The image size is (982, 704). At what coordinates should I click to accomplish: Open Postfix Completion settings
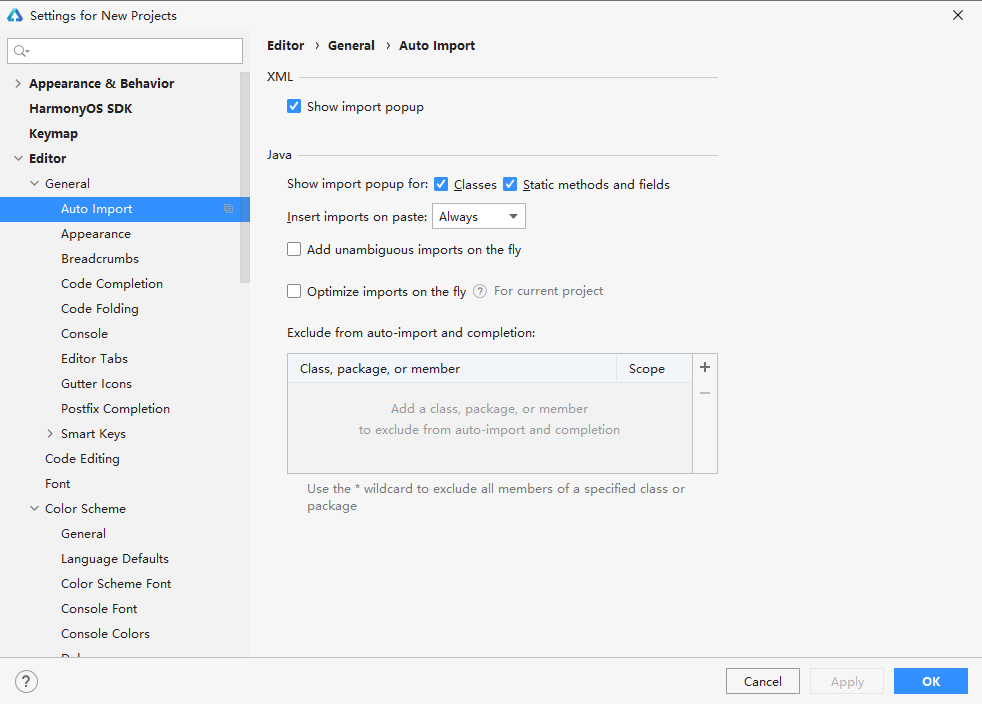115,409
